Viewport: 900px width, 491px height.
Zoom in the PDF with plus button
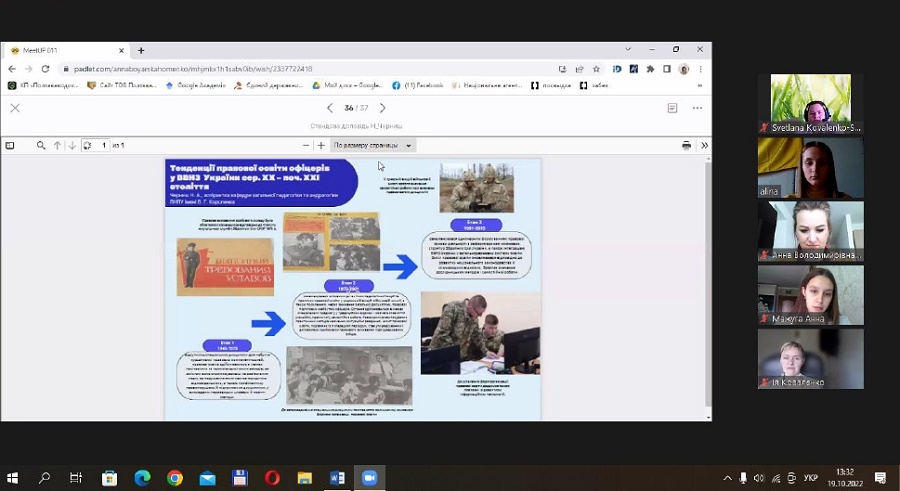coord(321,145)
